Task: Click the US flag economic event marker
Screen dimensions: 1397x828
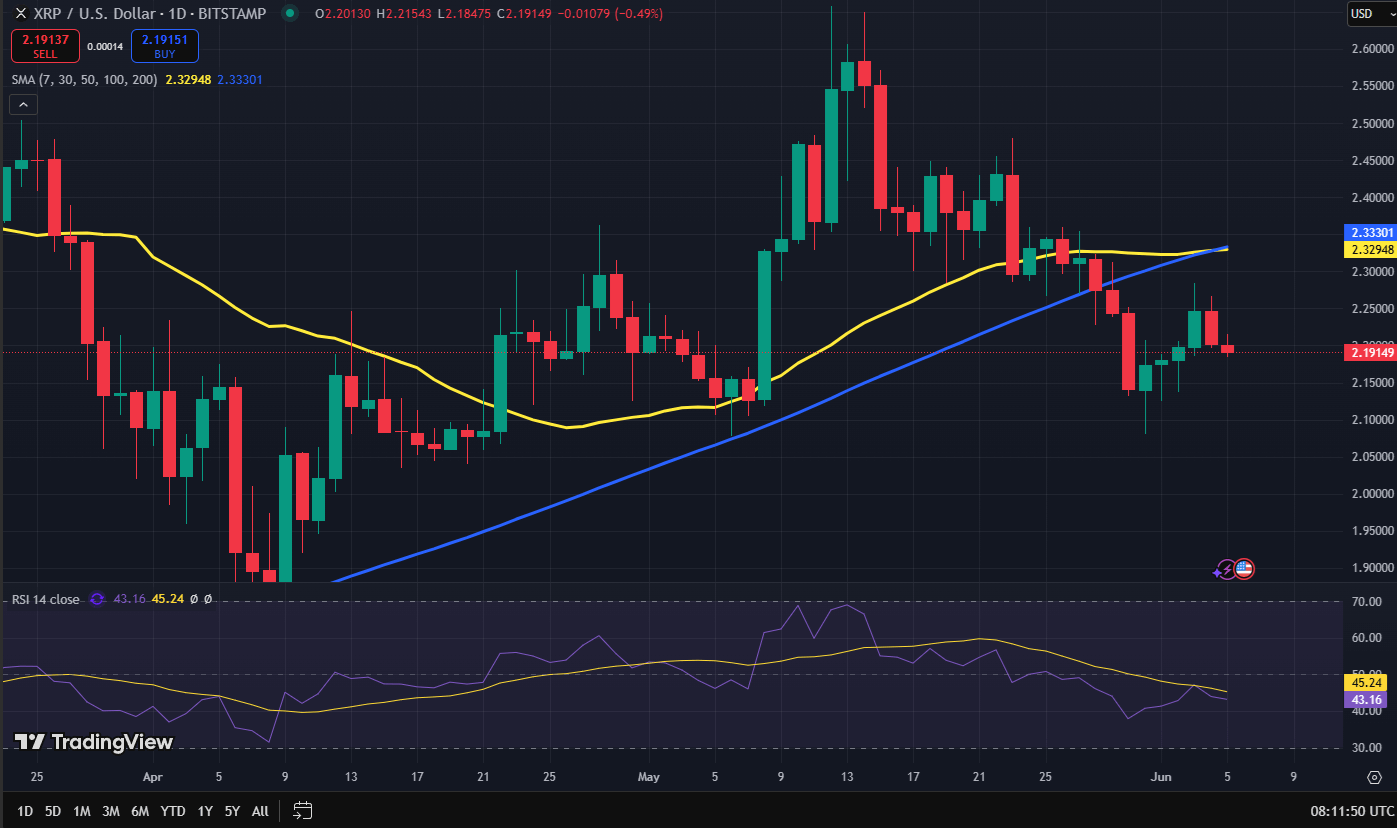Action: tap(1243, 569)
